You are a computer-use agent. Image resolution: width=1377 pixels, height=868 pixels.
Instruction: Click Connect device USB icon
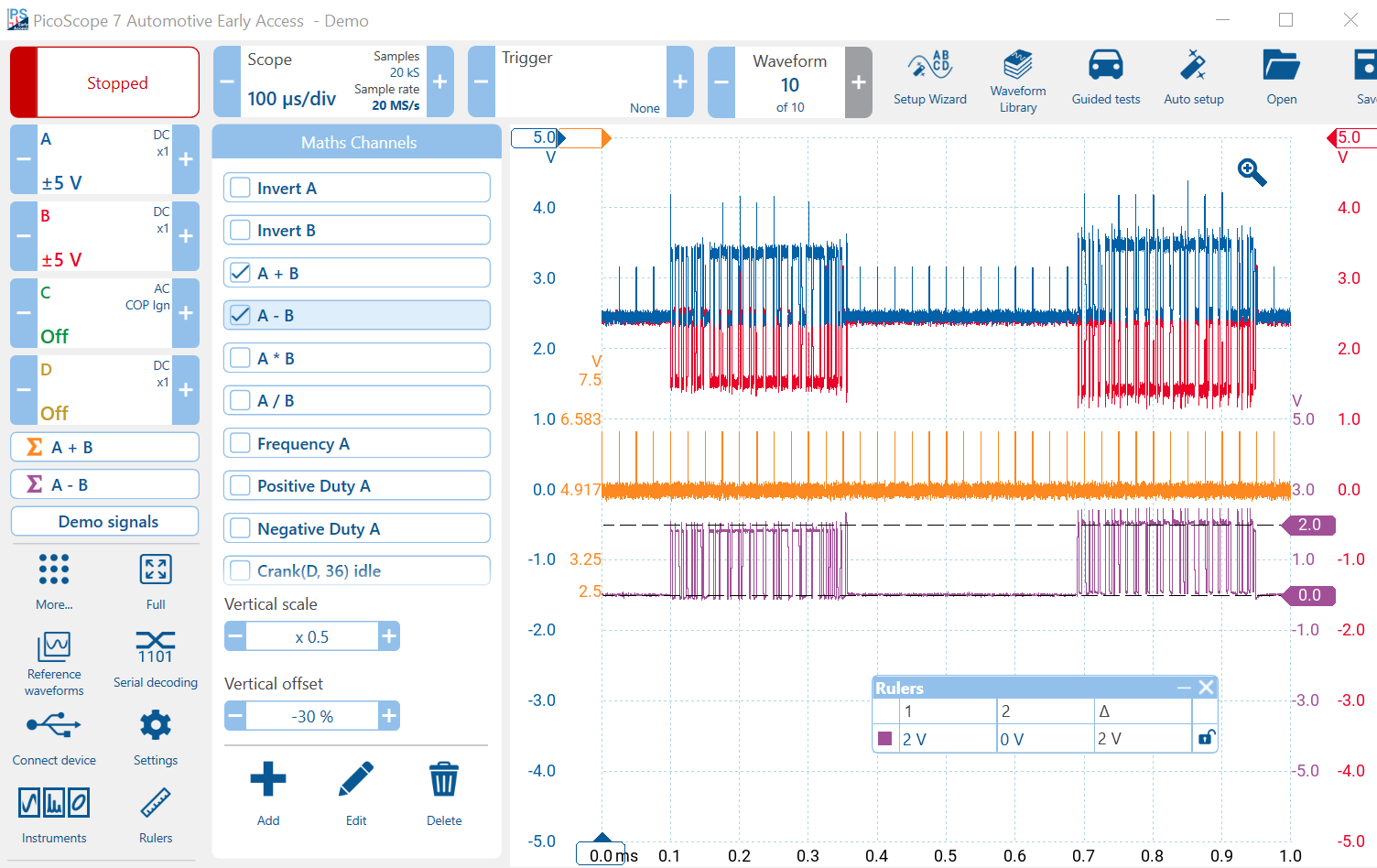click(x=54, y=726)
